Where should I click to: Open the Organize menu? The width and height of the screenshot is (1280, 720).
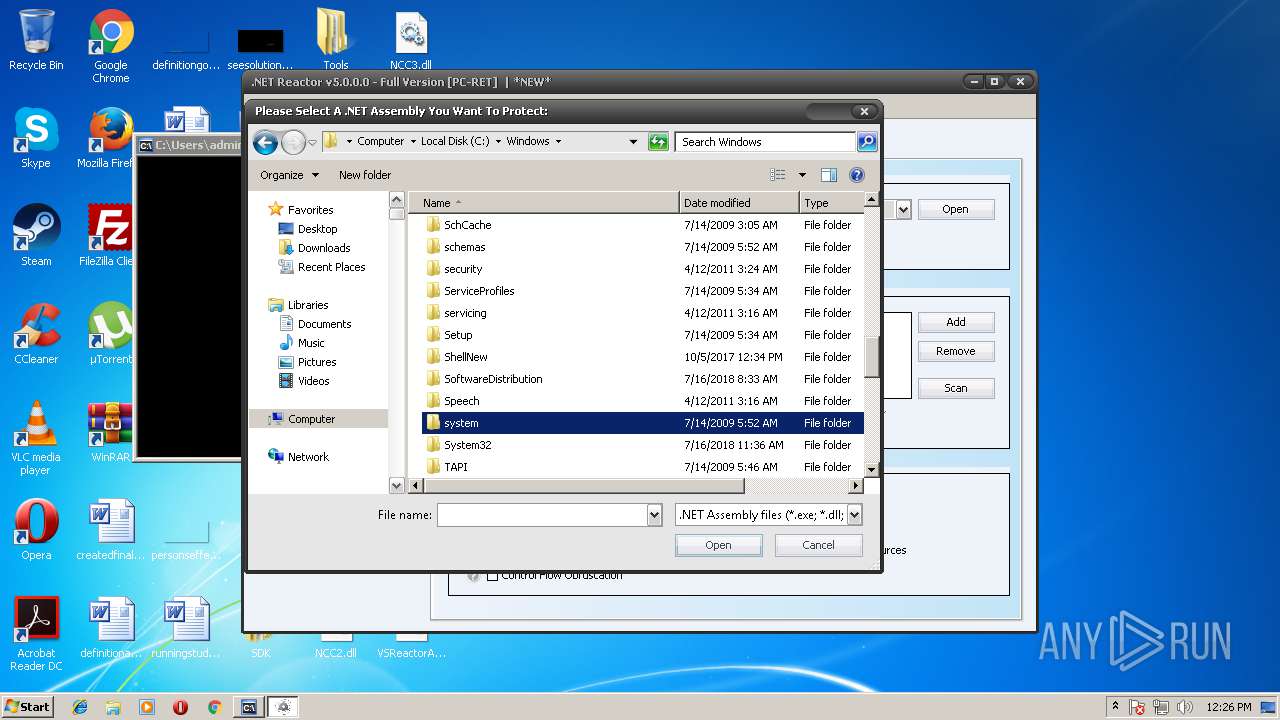(x=289, y=175)
